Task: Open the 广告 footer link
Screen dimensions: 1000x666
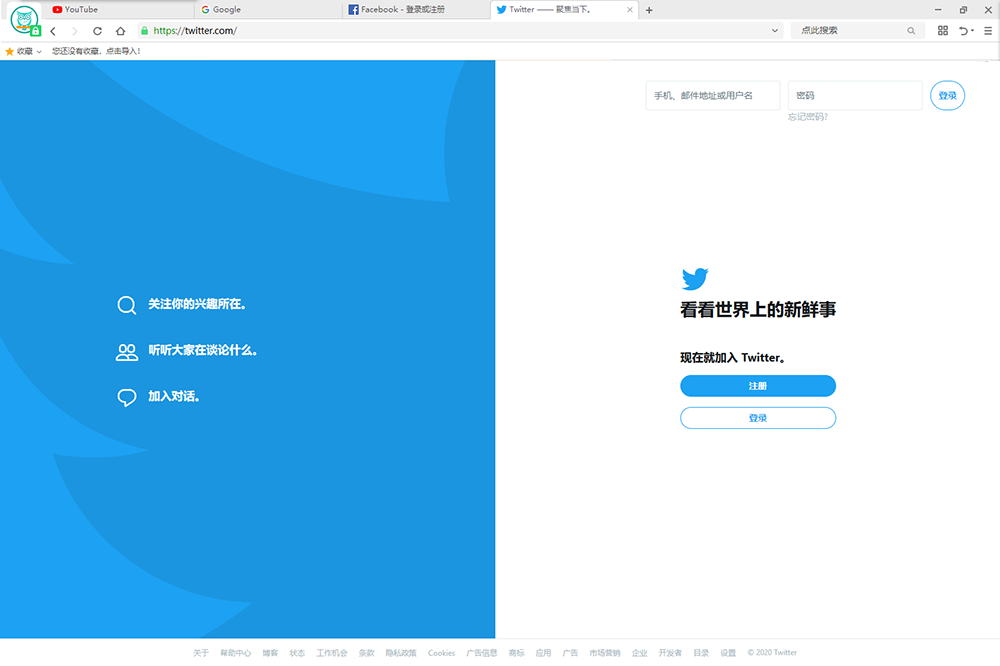Action: click(x=570, y=653)
